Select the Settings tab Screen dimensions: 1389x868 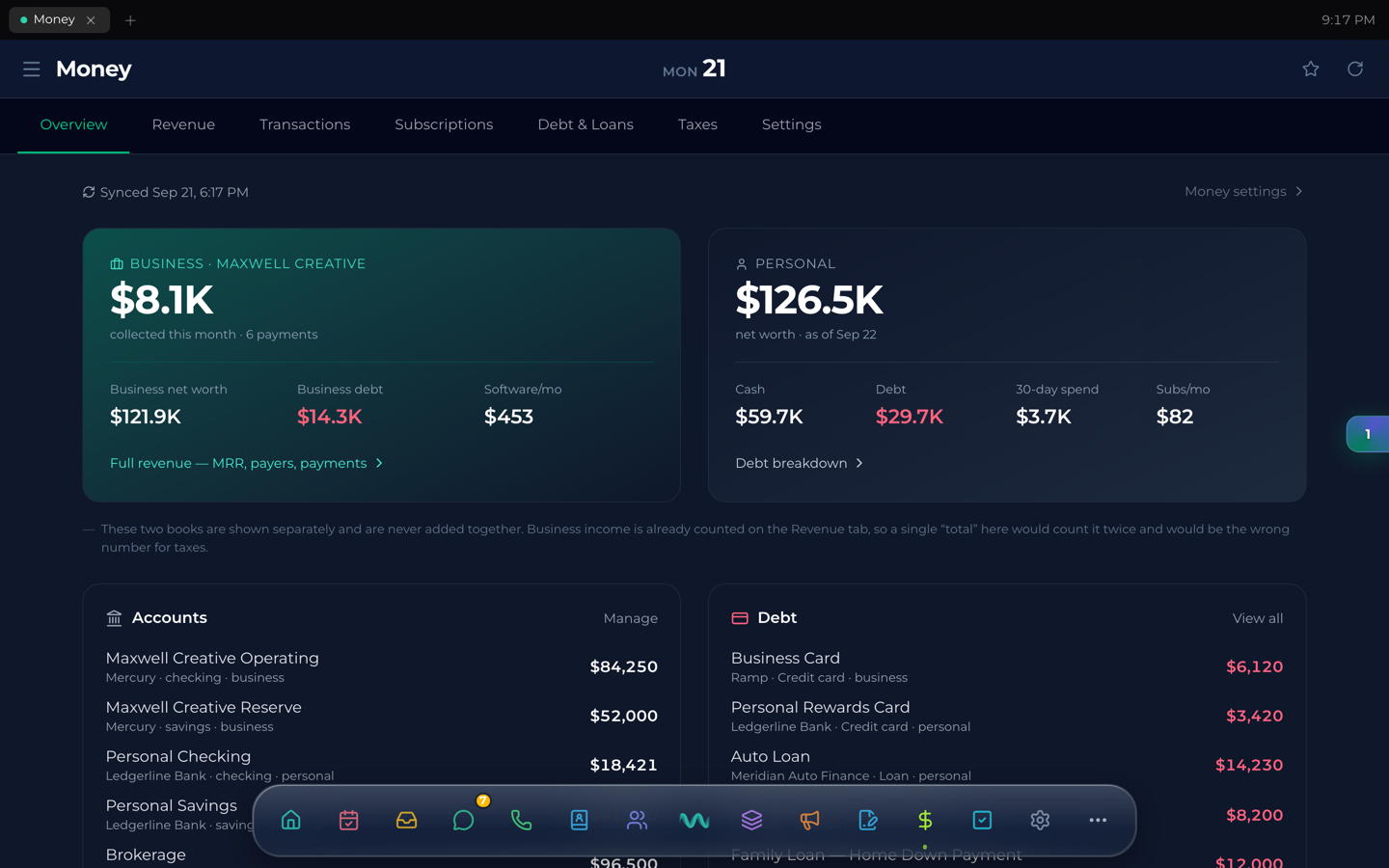click(x=792, y=125)
